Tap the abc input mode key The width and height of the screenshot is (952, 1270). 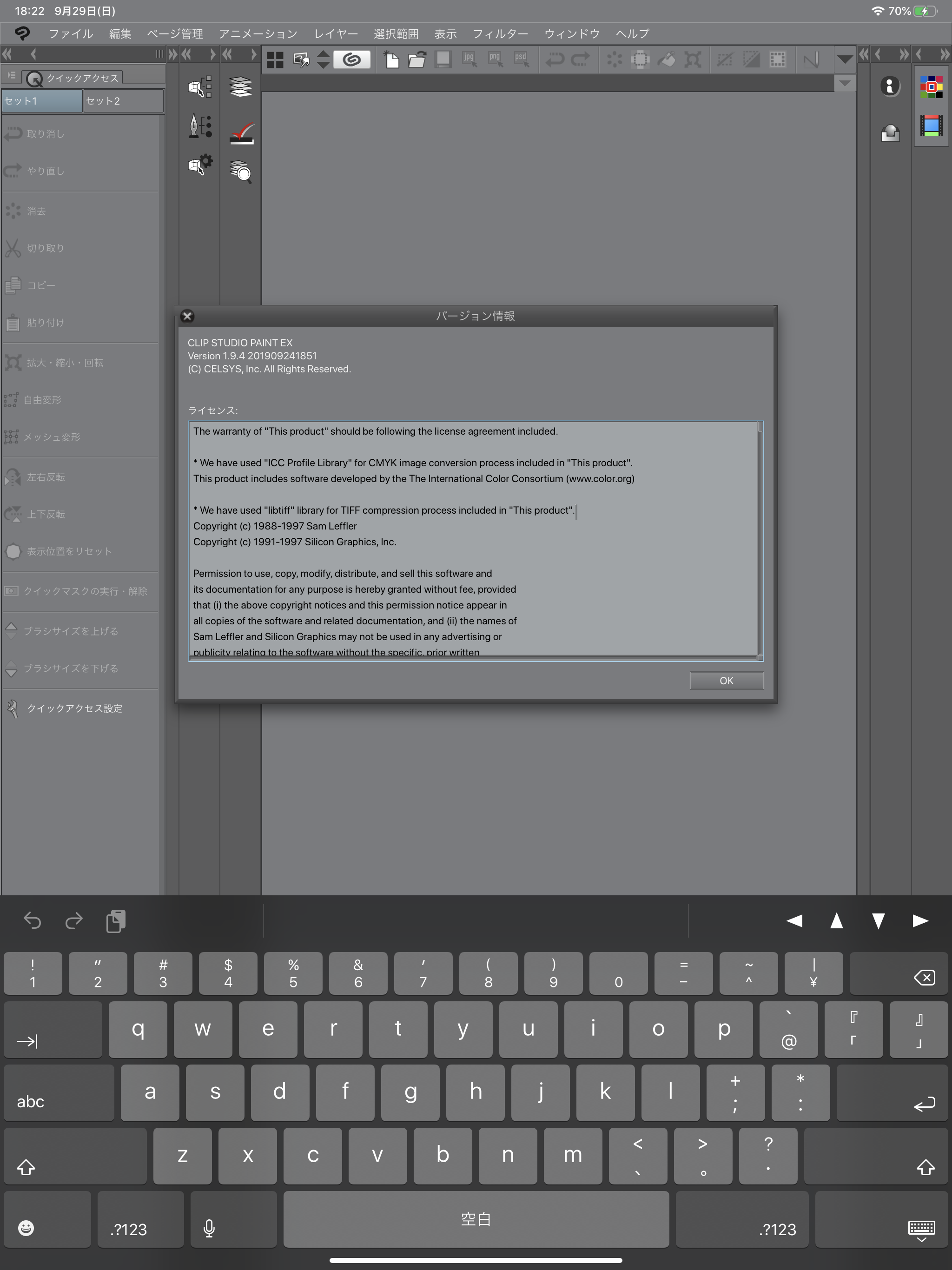(59, 1093)
